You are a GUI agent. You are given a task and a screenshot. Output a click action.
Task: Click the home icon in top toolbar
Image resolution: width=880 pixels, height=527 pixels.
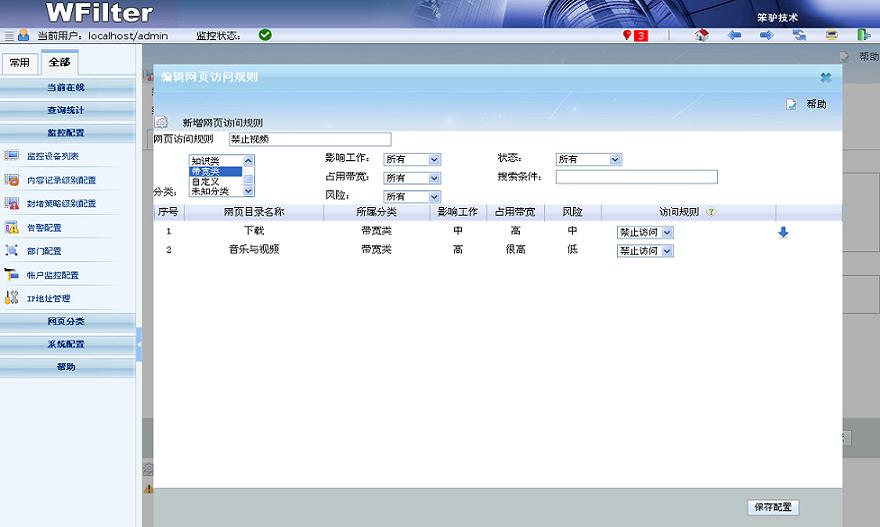coord(701,35)
